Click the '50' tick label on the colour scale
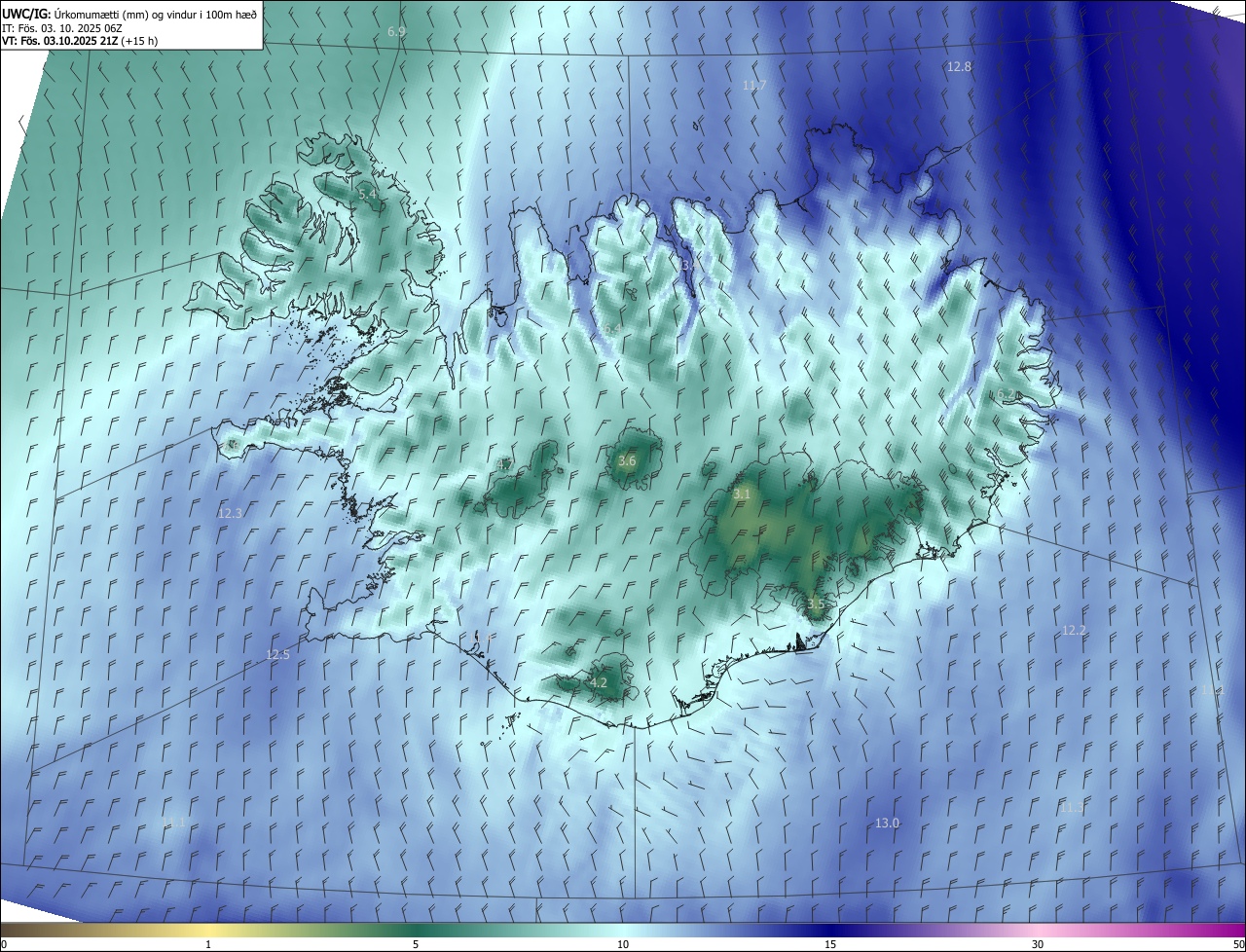This screenshot has width=1246, height=952. point(1238,945)
